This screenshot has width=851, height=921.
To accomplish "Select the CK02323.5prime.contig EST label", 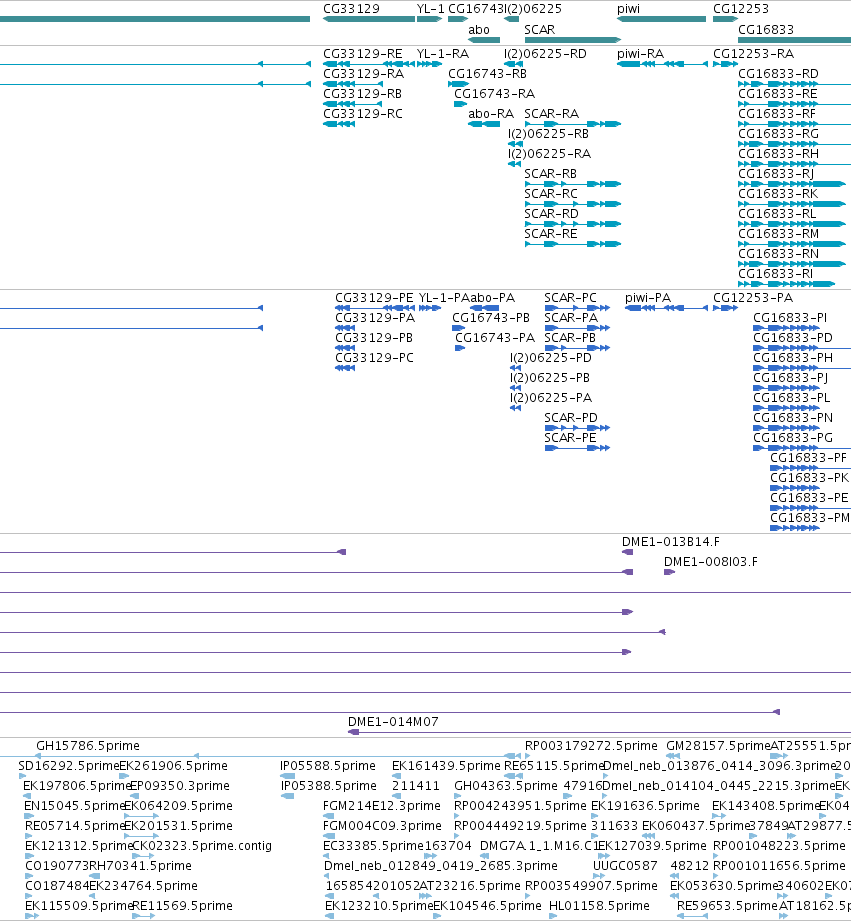I will pos(202,846).
